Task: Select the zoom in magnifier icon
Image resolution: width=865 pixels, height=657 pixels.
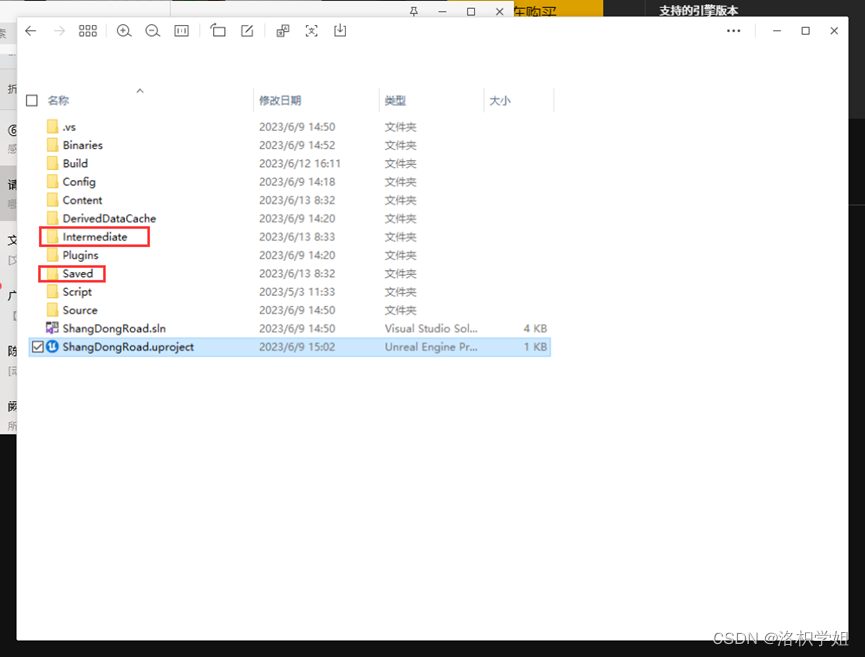Action: pyautogui.click(x=124, y=31)
